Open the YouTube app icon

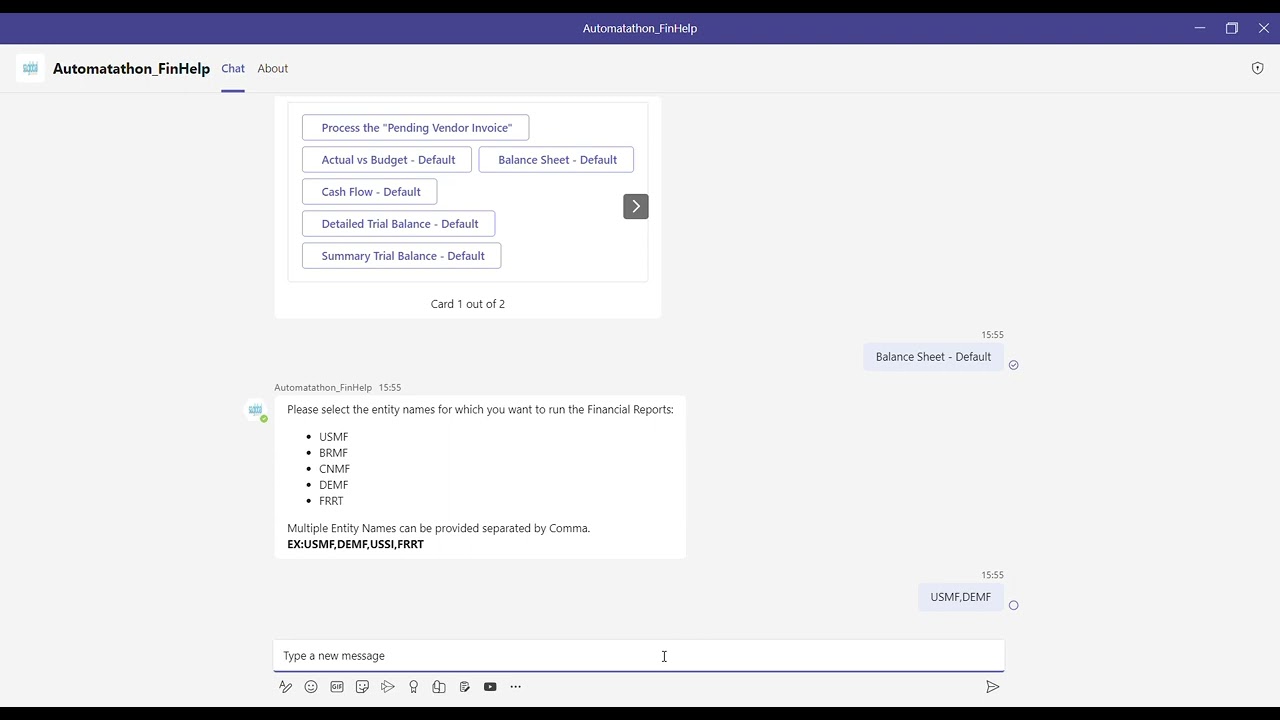pos(490,687)
